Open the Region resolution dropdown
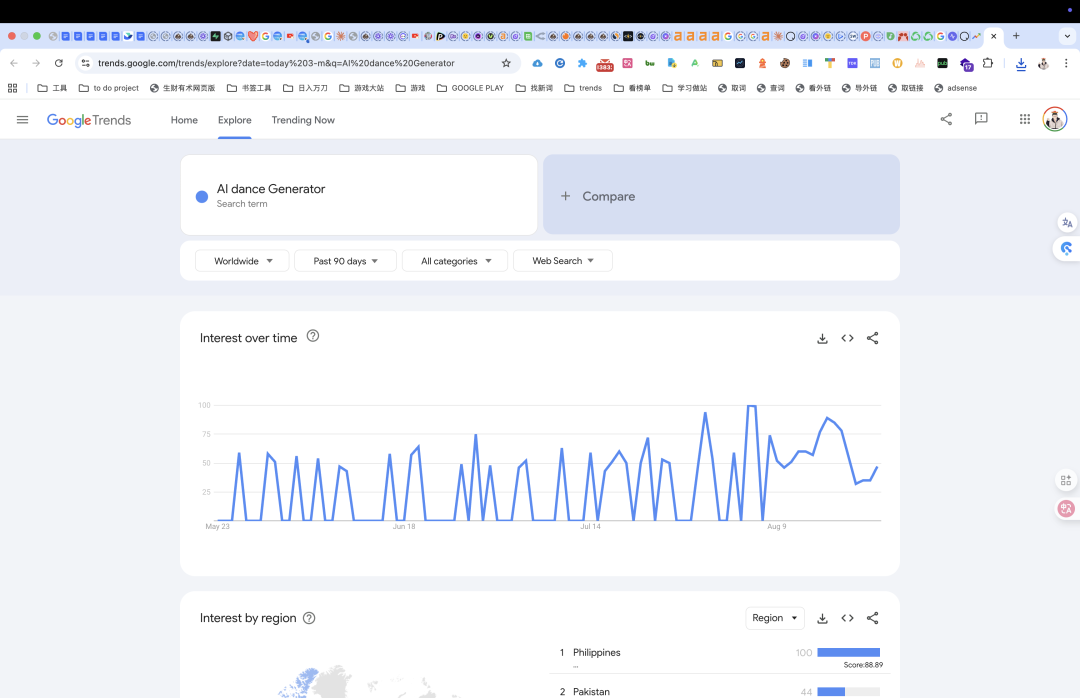 pyautogui.click(x=775, y=618)
